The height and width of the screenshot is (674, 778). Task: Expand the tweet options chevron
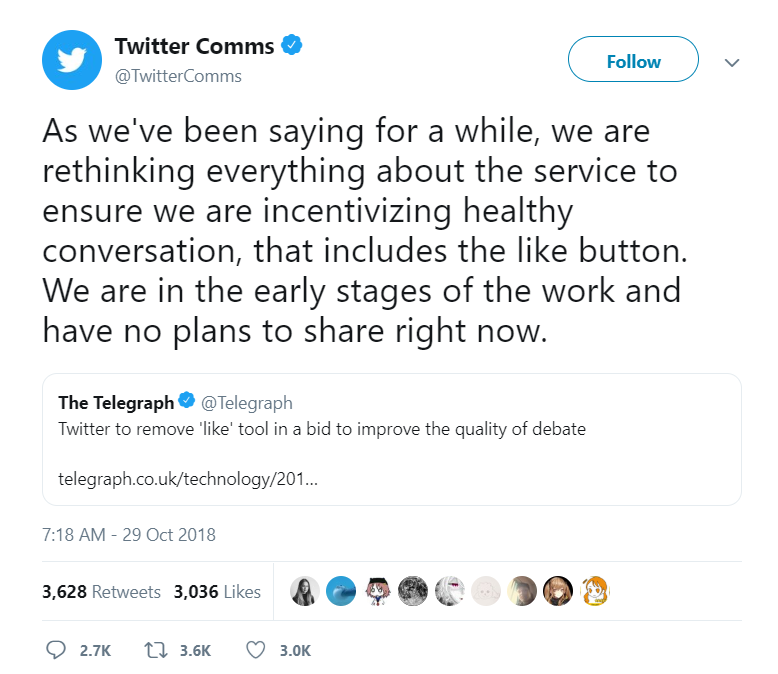click(732, 62)
